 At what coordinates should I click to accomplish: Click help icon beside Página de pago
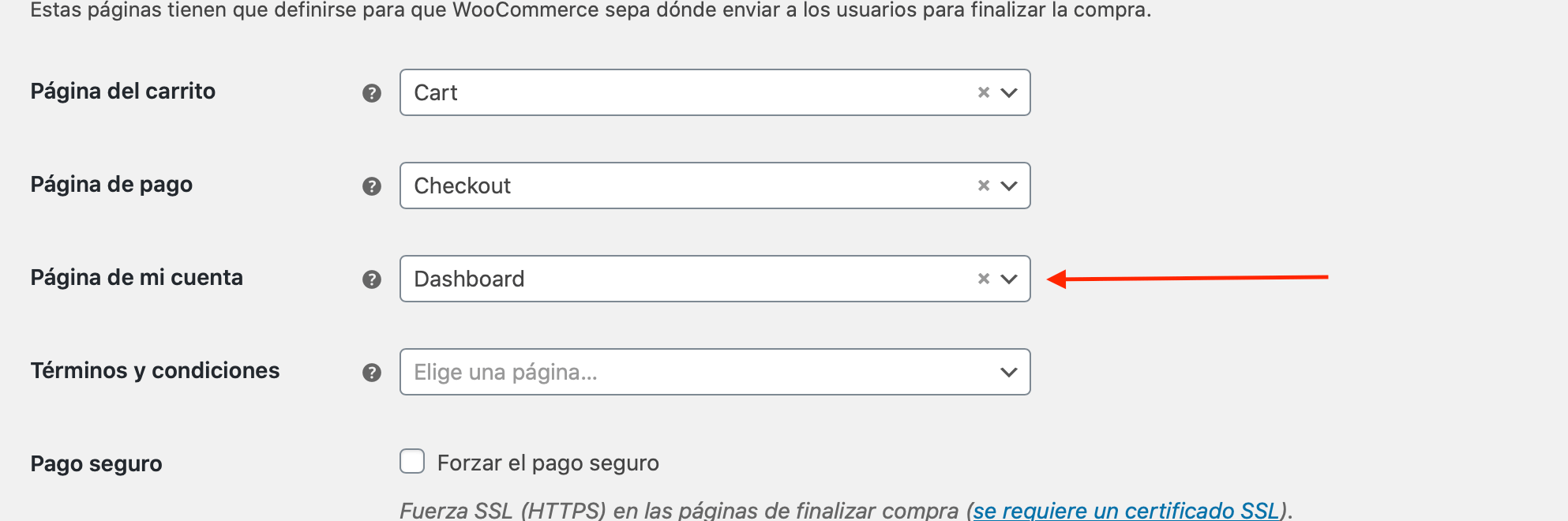[372, 186]
